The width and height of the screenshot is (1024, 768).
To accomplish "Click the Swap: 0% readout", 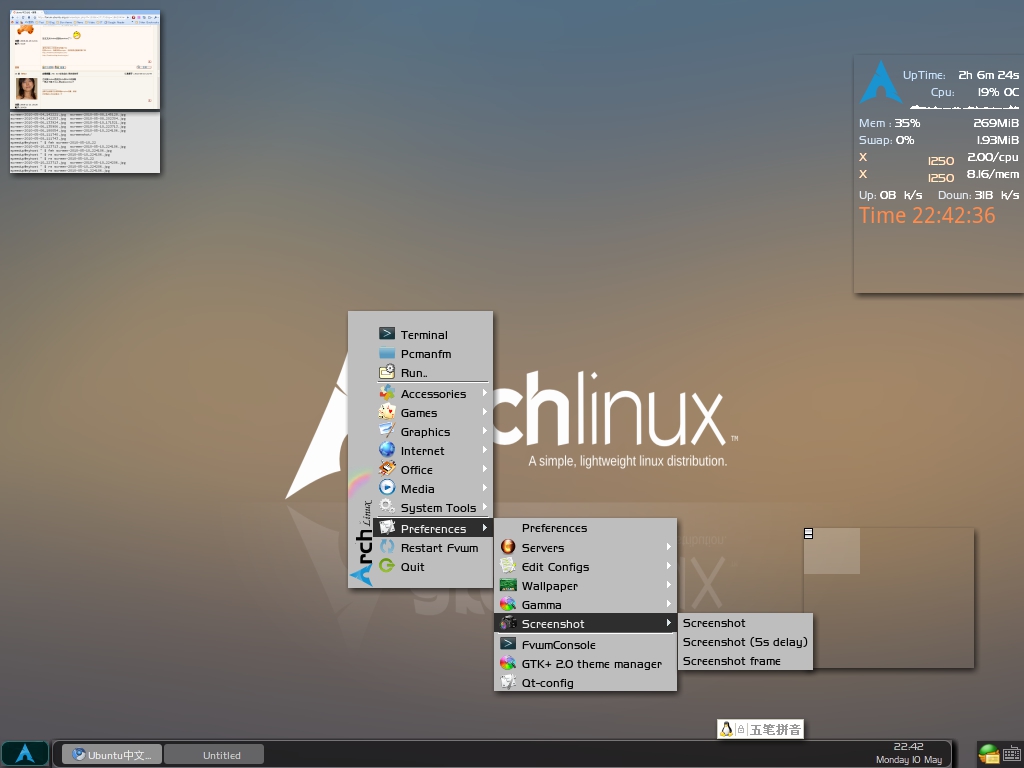I will pyautogui.click(x=886, y=140).
